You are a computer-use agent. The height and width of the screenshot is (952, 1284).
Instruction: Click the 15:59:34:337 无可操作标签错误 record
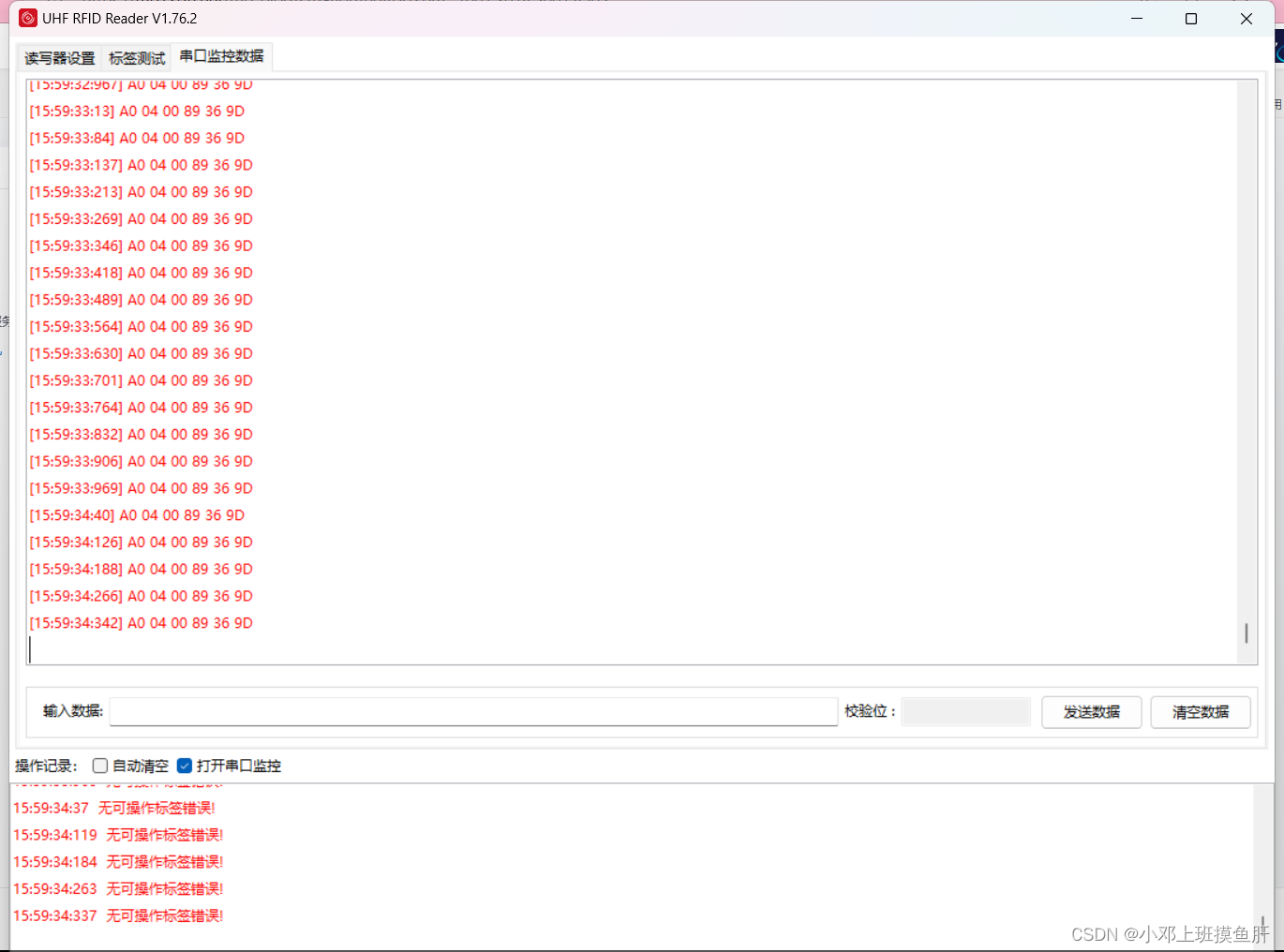click(x=118, y=915)
